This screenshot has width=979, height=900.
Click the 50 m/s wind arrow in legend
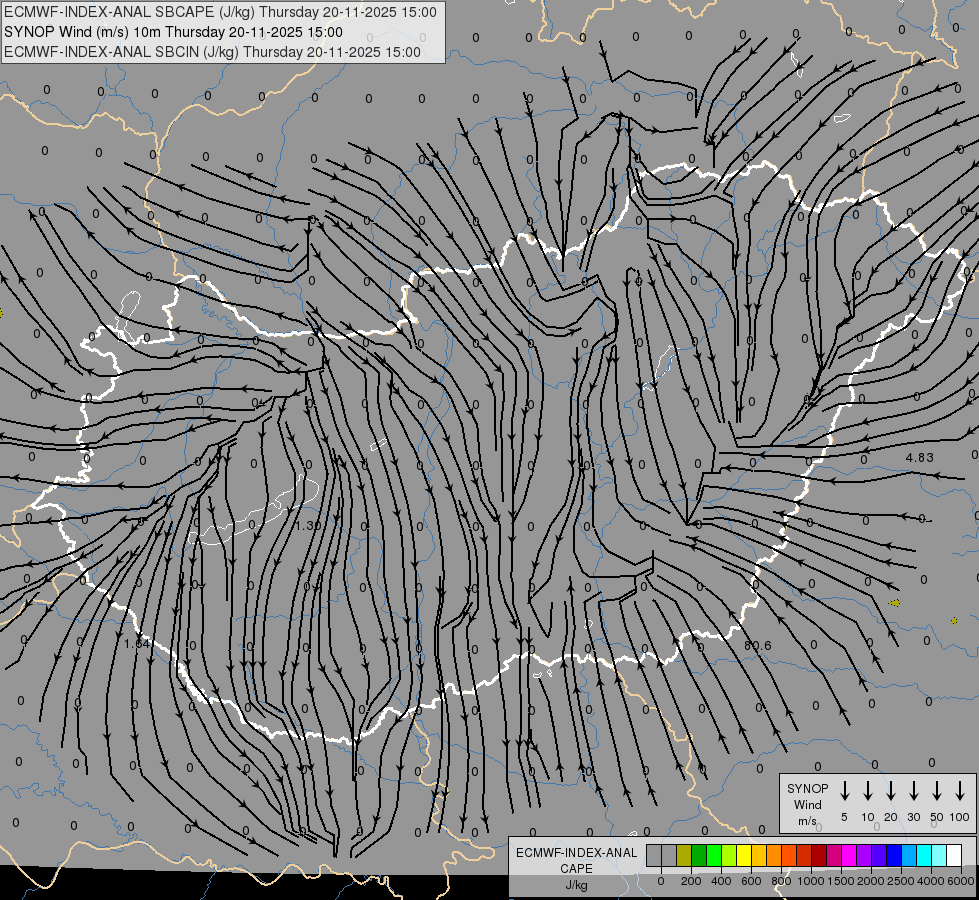click(x=937, y=791)
